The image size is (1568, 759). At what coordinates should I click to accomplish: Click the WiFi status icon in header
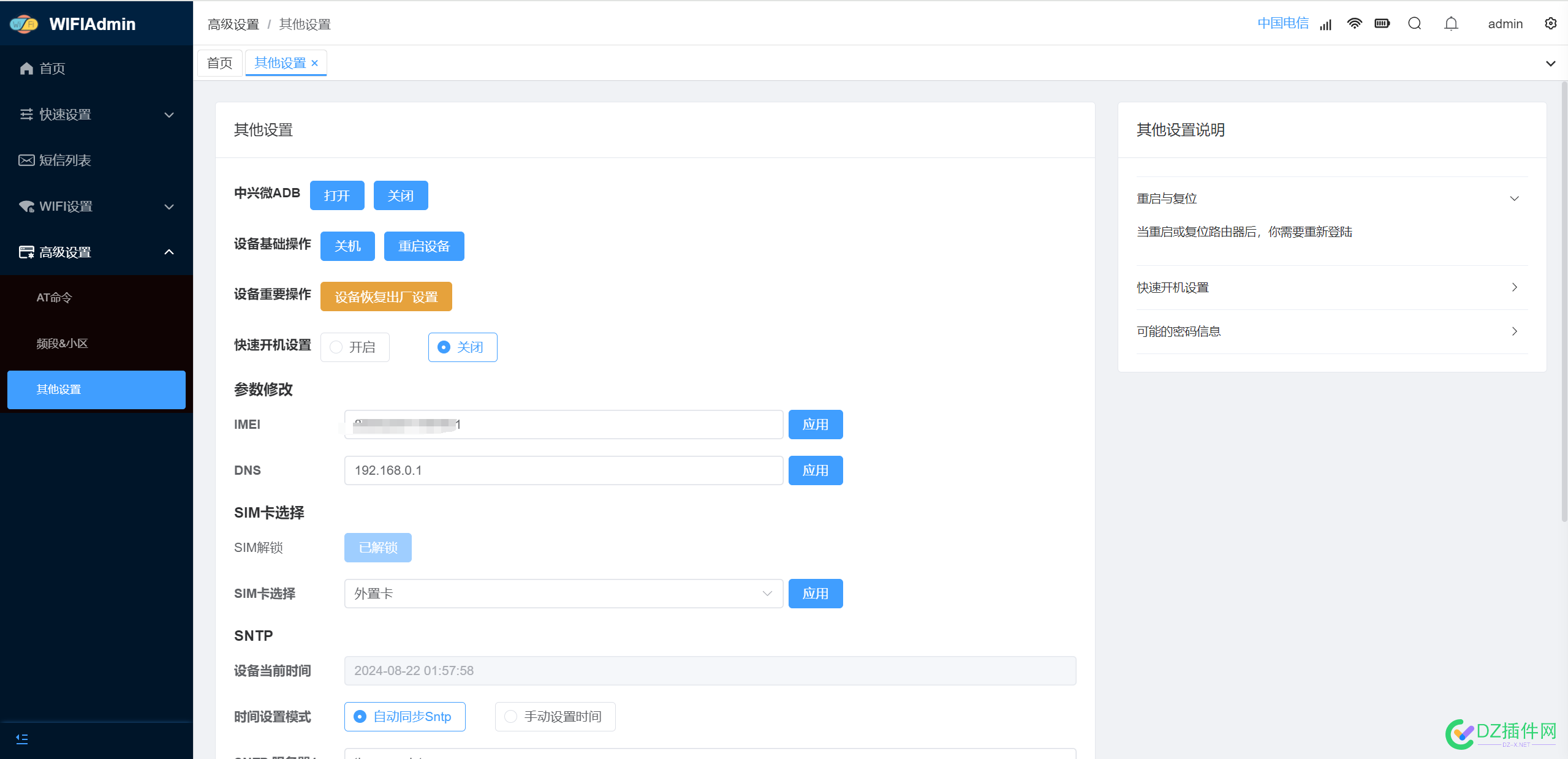click(1354, 24)
